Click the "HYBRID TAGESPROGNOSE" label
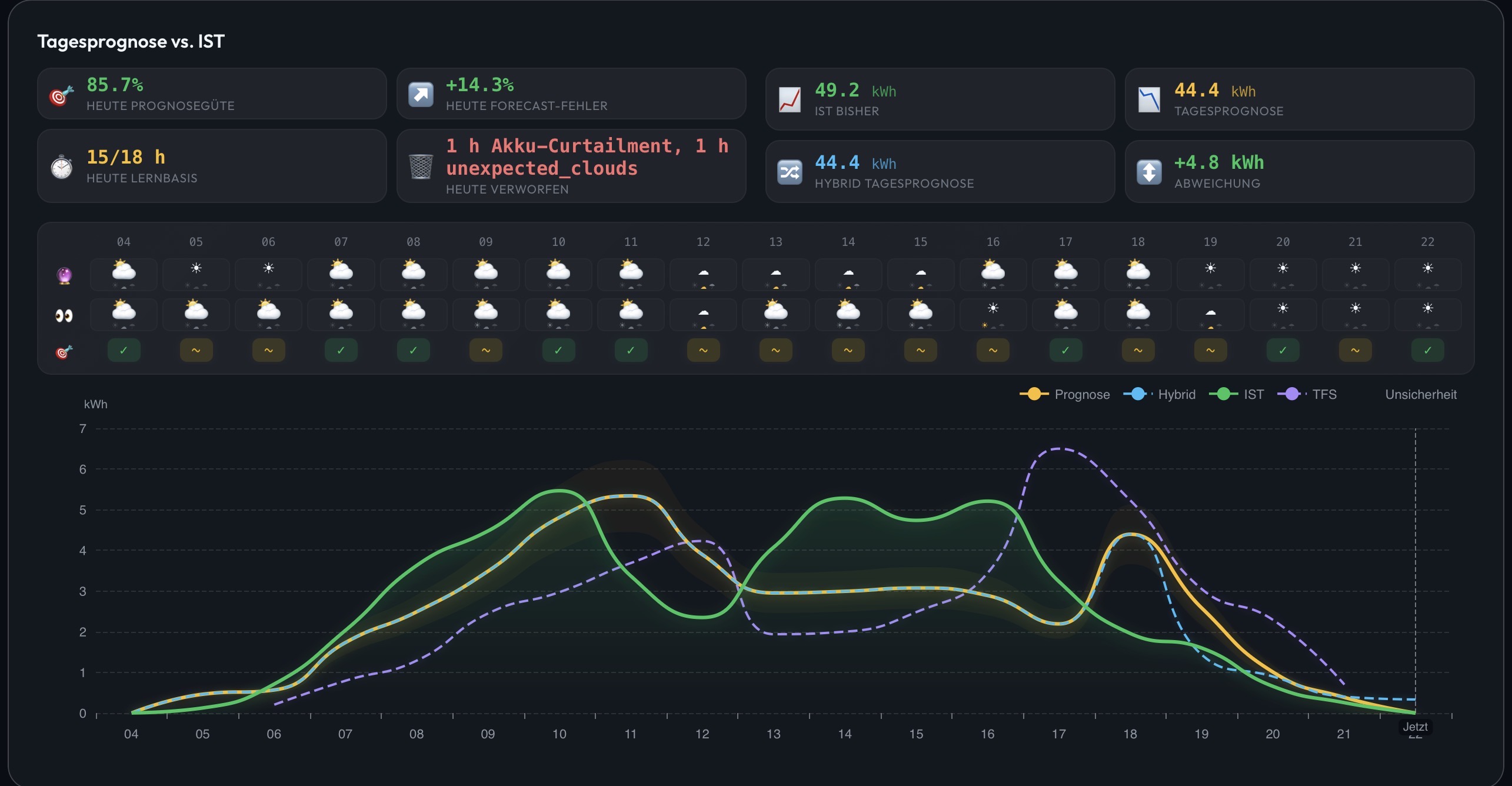 [x=894, y=184]
